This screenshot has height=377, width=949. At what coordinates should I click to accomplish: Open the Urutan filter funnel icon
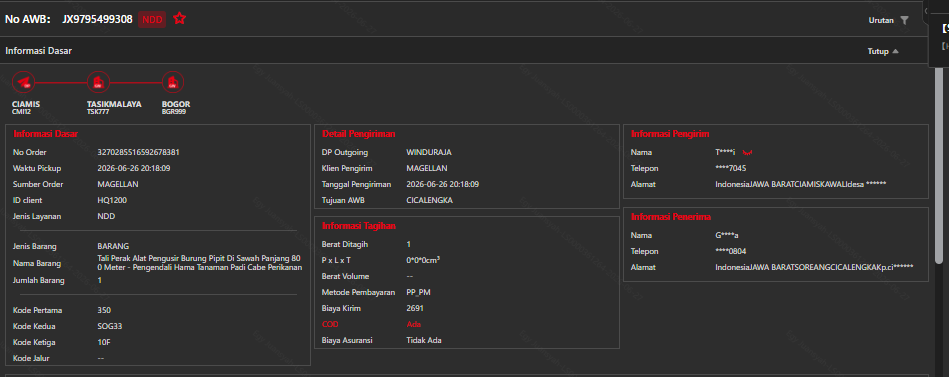pyautogui.click(x=904, y=20)
